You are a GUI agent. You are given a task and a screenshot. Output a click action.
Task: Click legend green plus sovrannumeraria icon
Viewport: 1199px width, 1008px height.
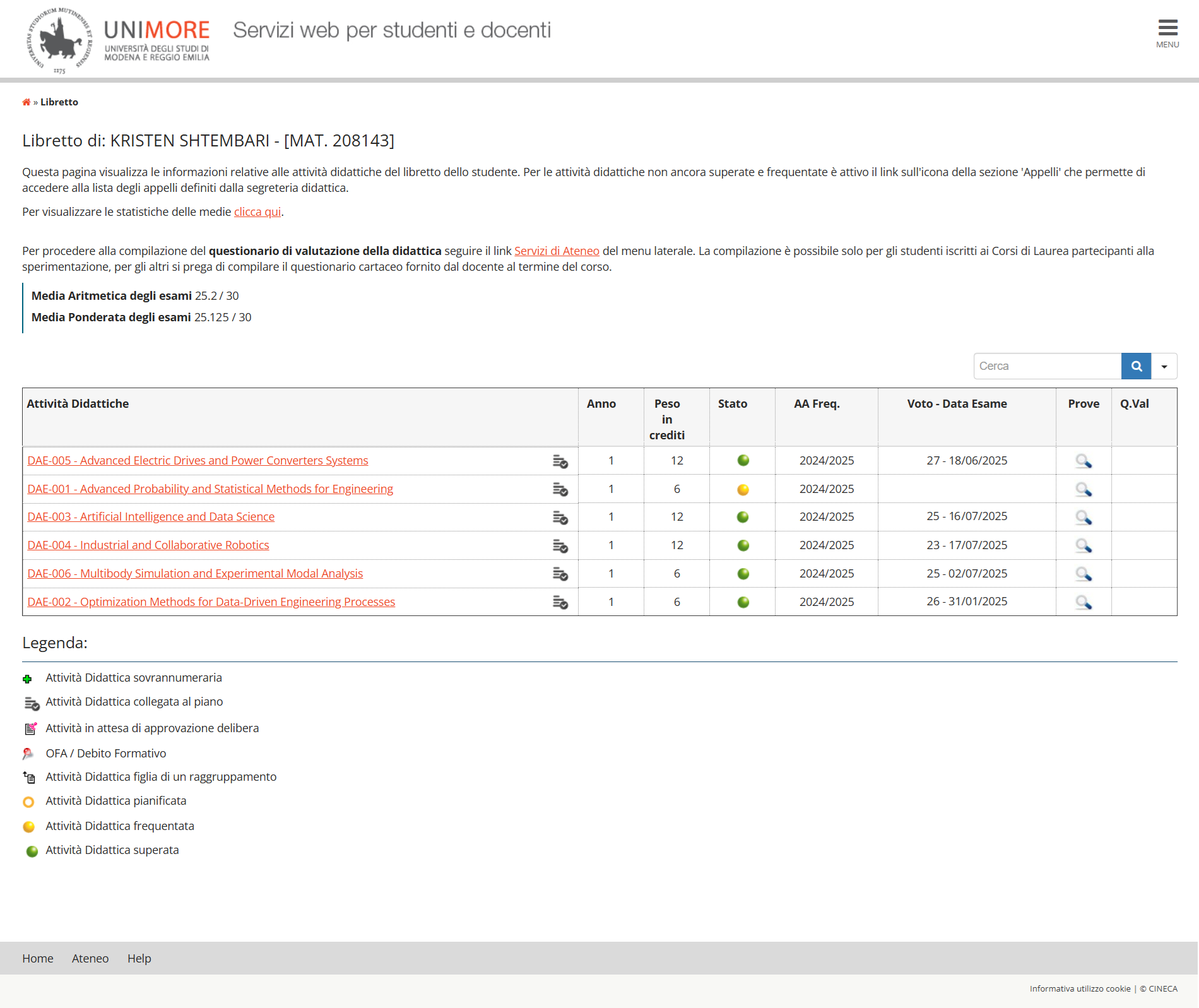pyautogui.click(x=27, y=679)
